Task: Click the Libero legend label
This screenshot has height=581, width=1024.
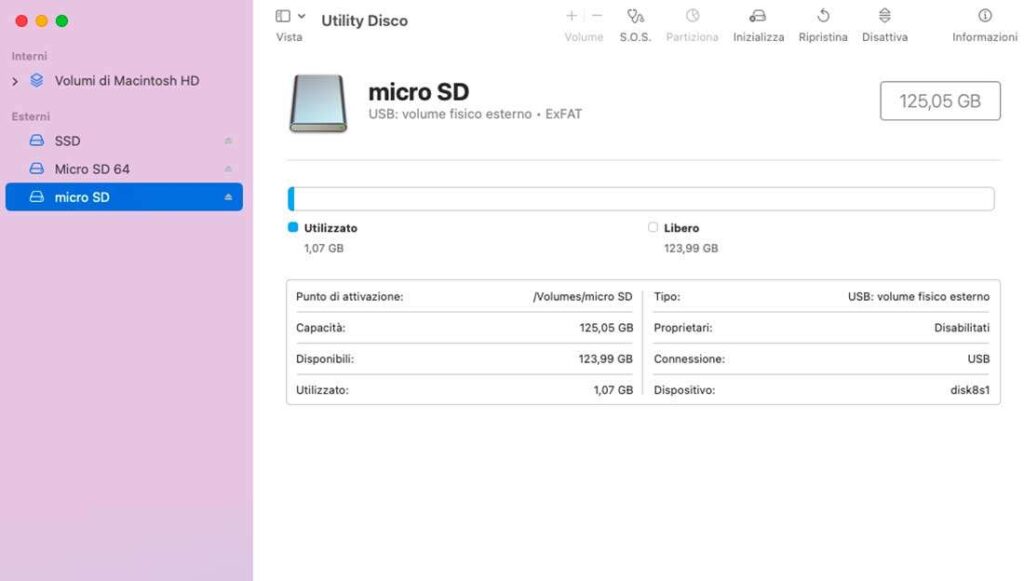Action: click(x=681, y=228)
